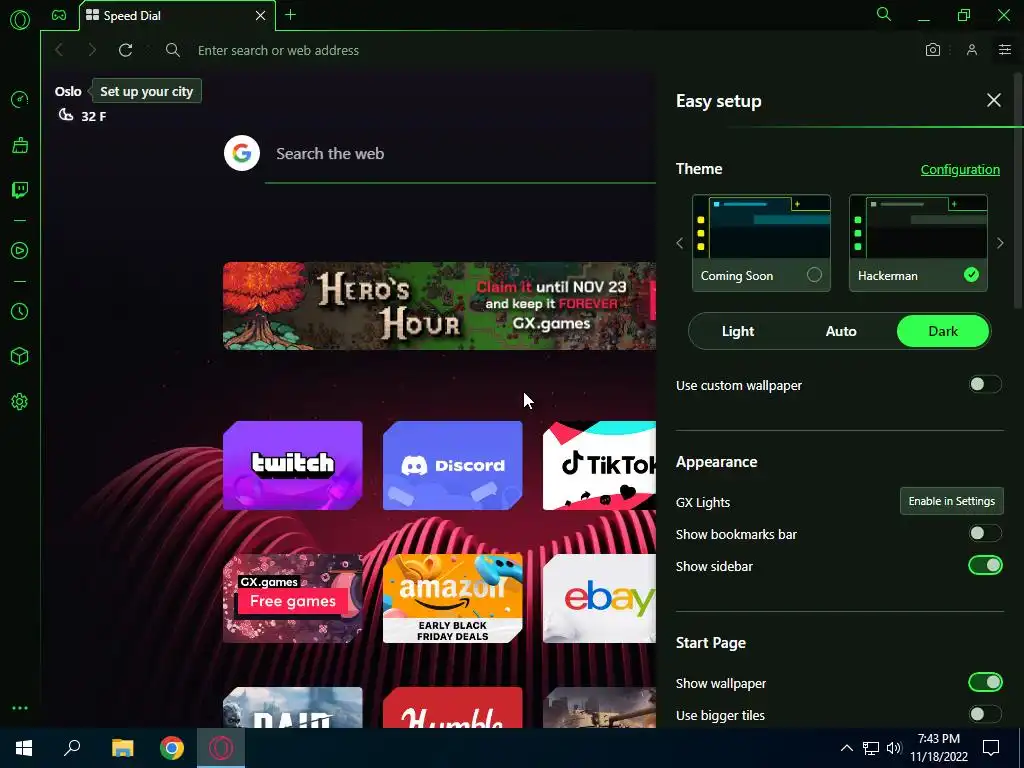Viewport: 1024px width, 768px height.
Task: Show previous themes with left chevron
Action: [680, 243]
